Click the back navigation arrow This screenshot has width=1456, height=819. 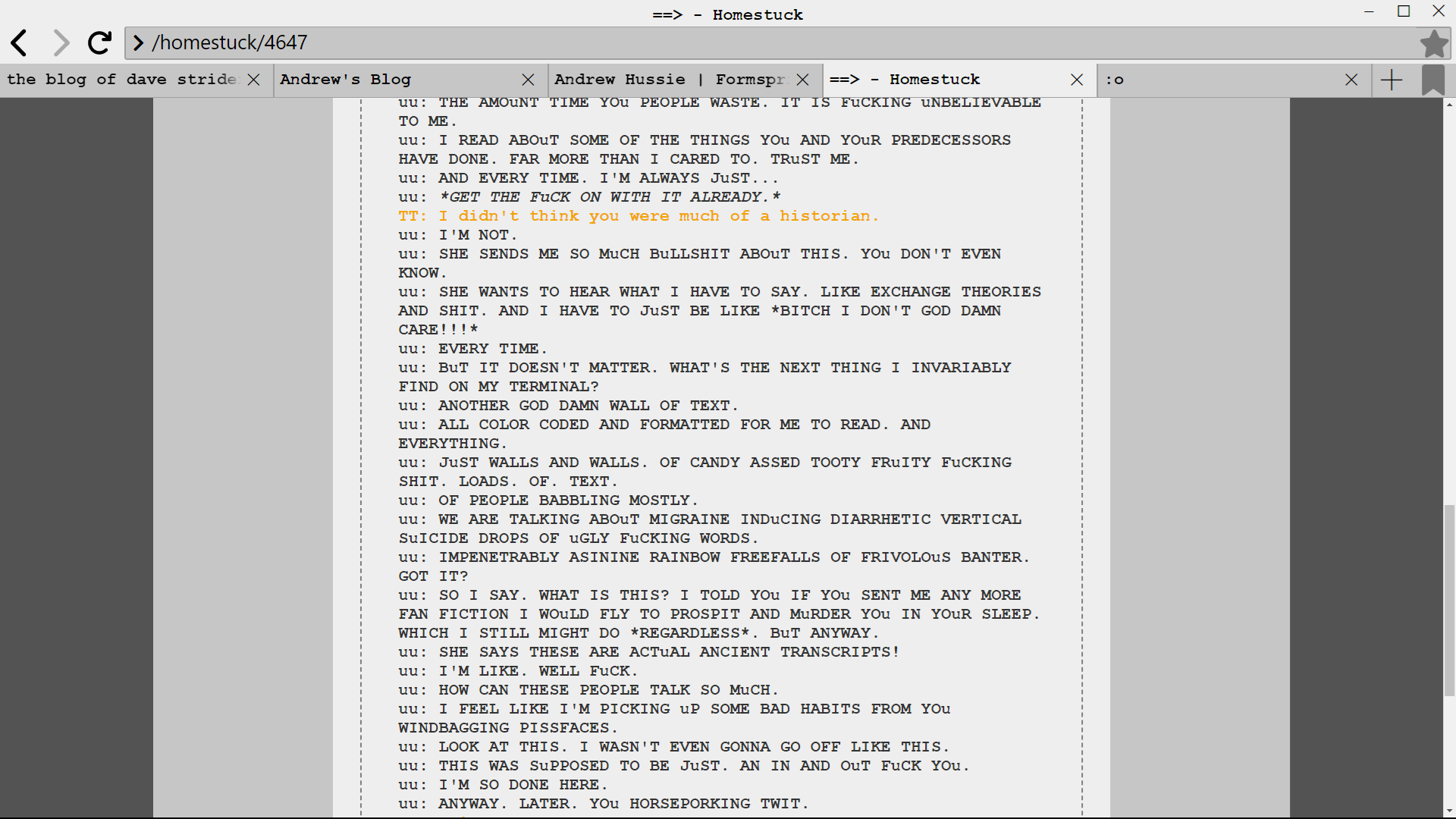(20, 43)
